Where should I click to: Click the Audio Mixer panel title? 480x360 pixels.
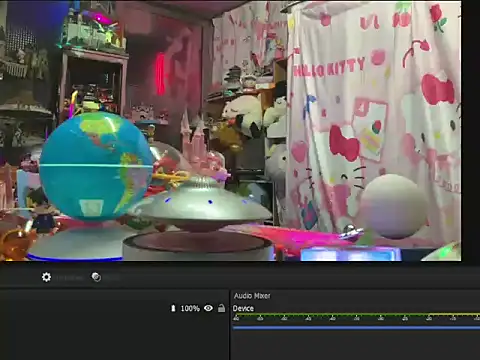(252, 296)
